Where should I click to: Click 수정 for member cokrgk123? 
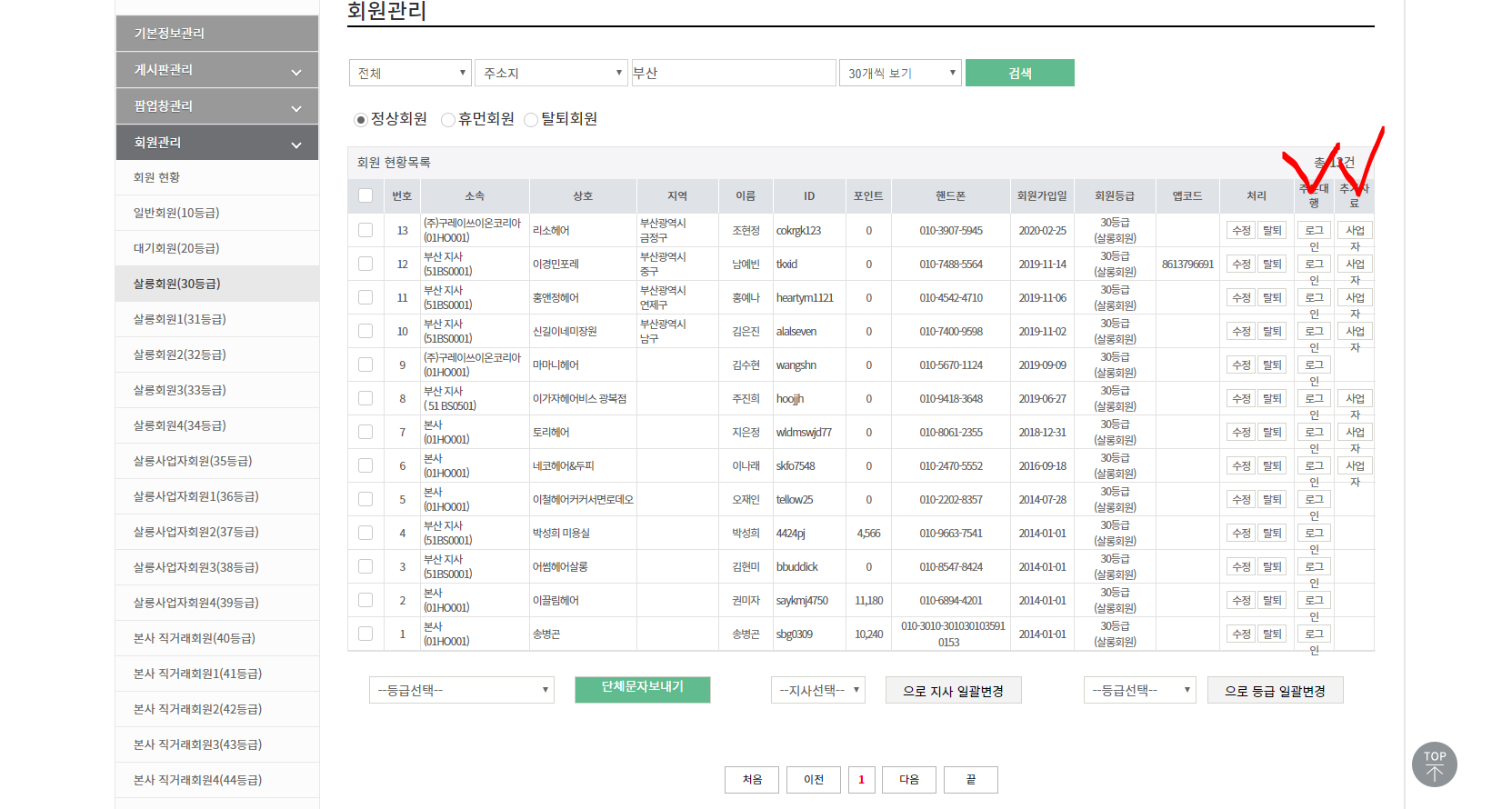click(1241, 230)
